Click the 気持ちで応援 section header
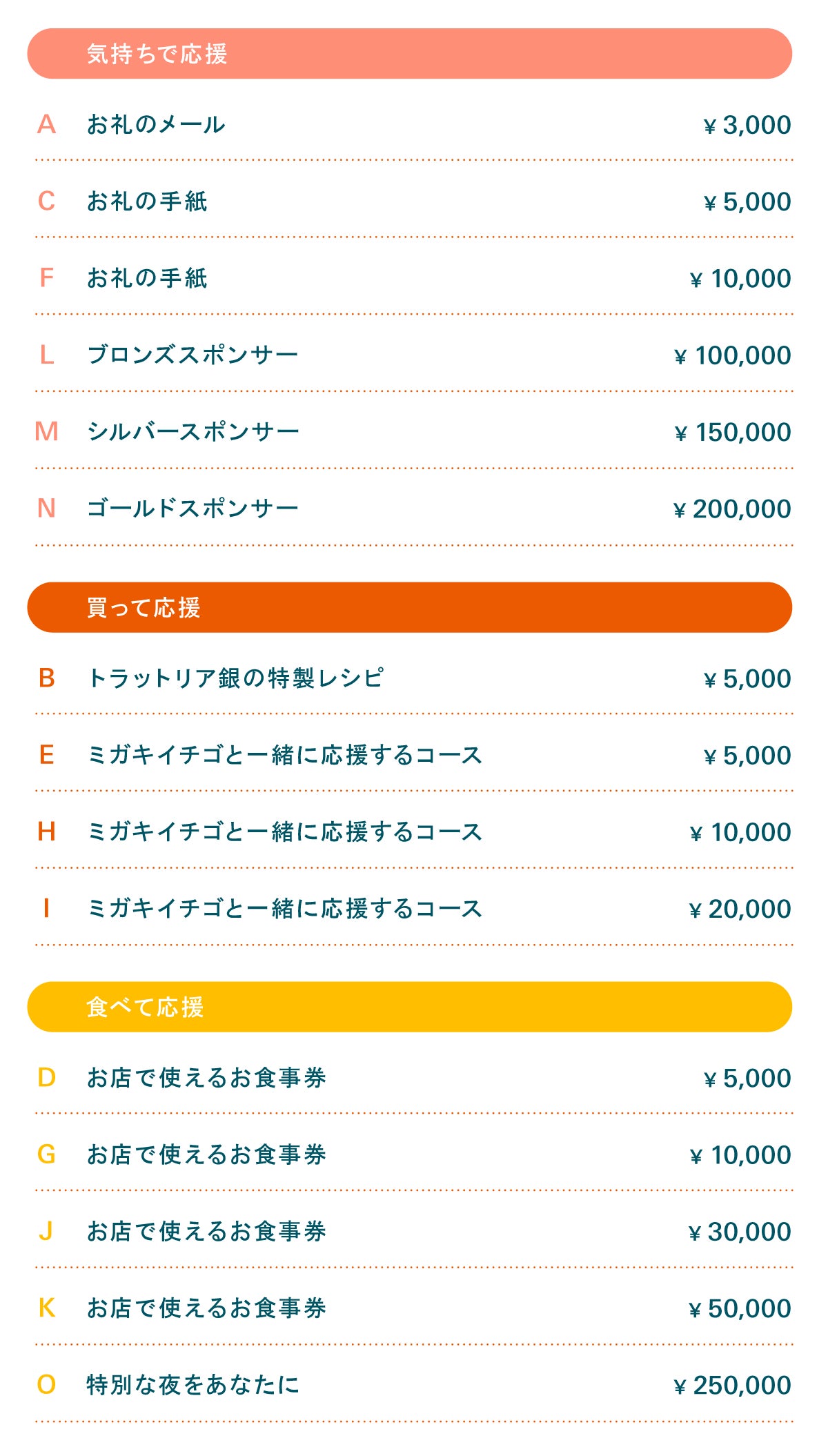Viewport: 828px width, 1456px height. coord(409,54)
